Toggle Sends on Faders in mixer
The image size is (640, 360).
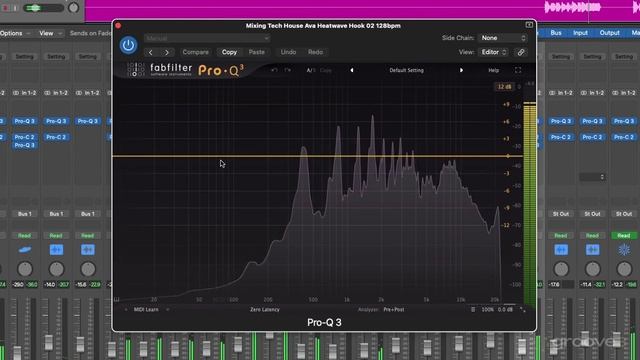click(x=90, y=33)
